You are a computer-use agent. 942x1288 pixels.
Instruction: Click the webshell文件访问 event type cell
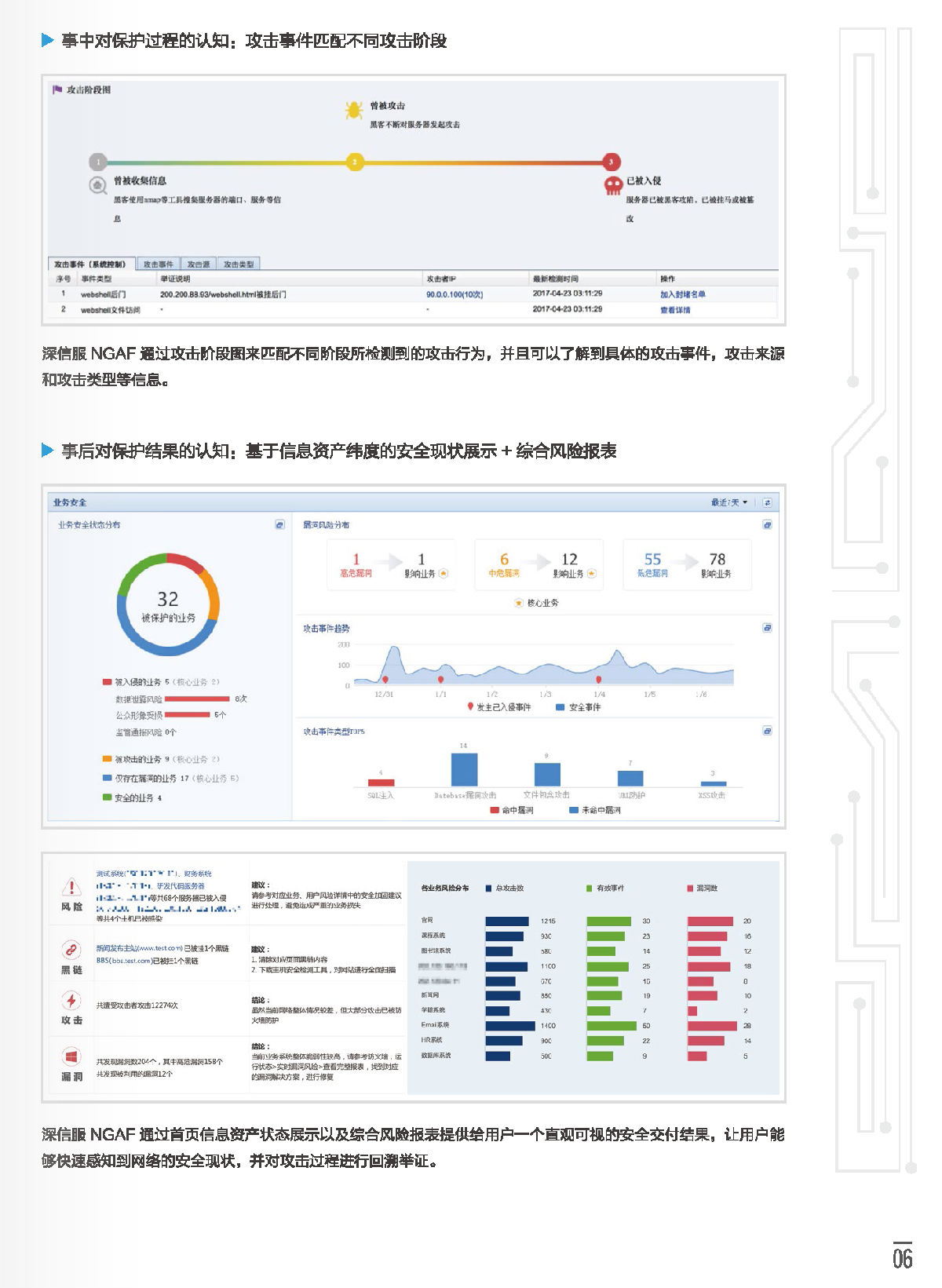(x=111, y=310)
